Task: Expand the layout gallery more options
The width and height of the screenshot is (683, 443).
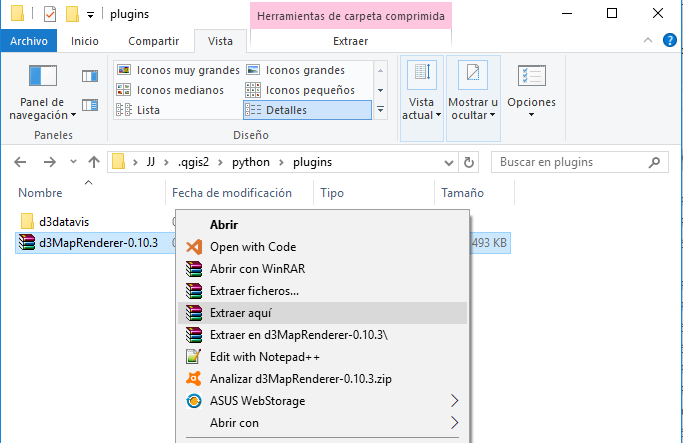Action: tap(380, 109)
